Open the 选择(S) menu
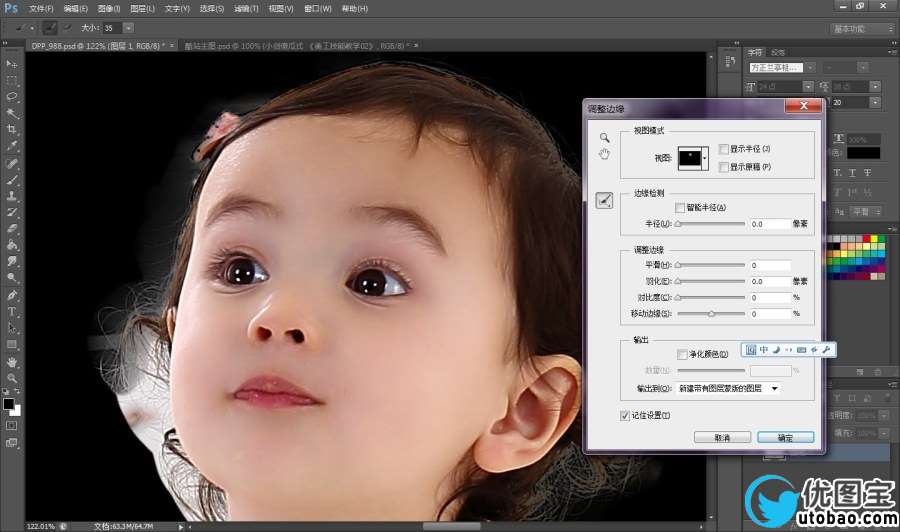 click(x=211, y=9)
